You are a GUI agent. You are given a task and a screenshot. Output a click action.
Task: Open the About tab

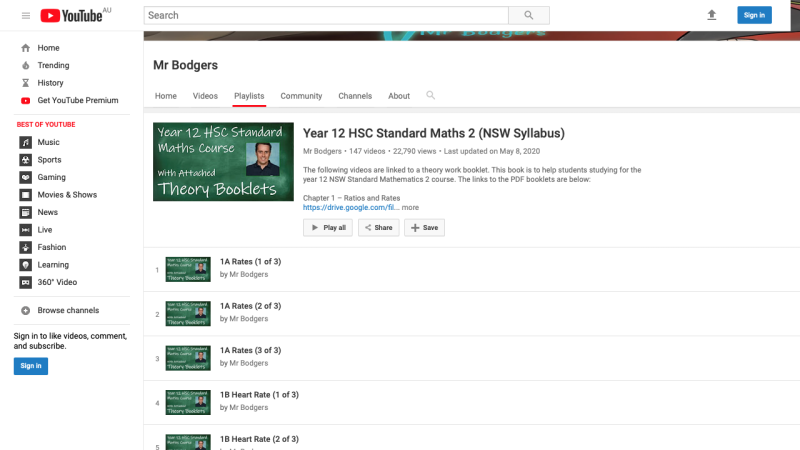[x=399, y=96]
